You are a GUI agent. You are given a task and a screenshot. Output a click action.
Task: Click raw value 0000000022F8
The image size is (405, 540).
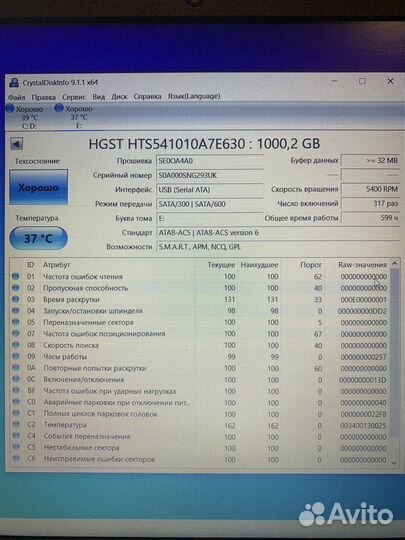point(363,414)
